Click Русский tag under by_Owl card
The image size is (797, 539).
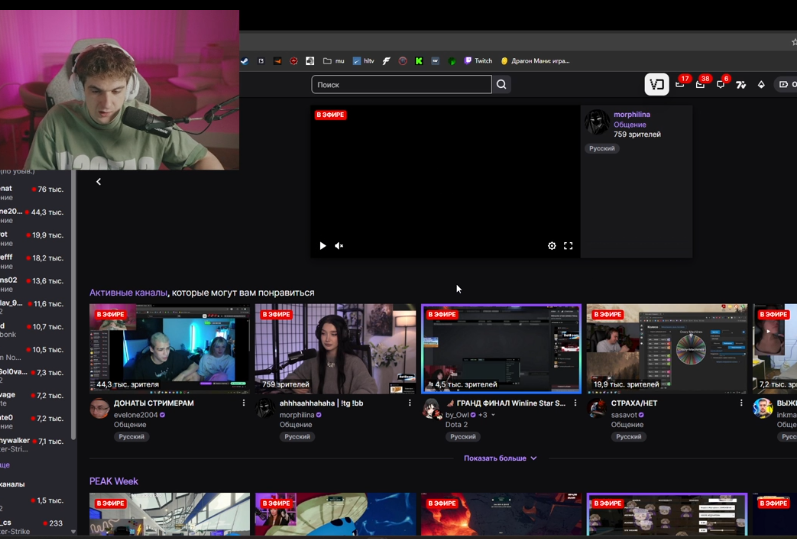point(463,437)
